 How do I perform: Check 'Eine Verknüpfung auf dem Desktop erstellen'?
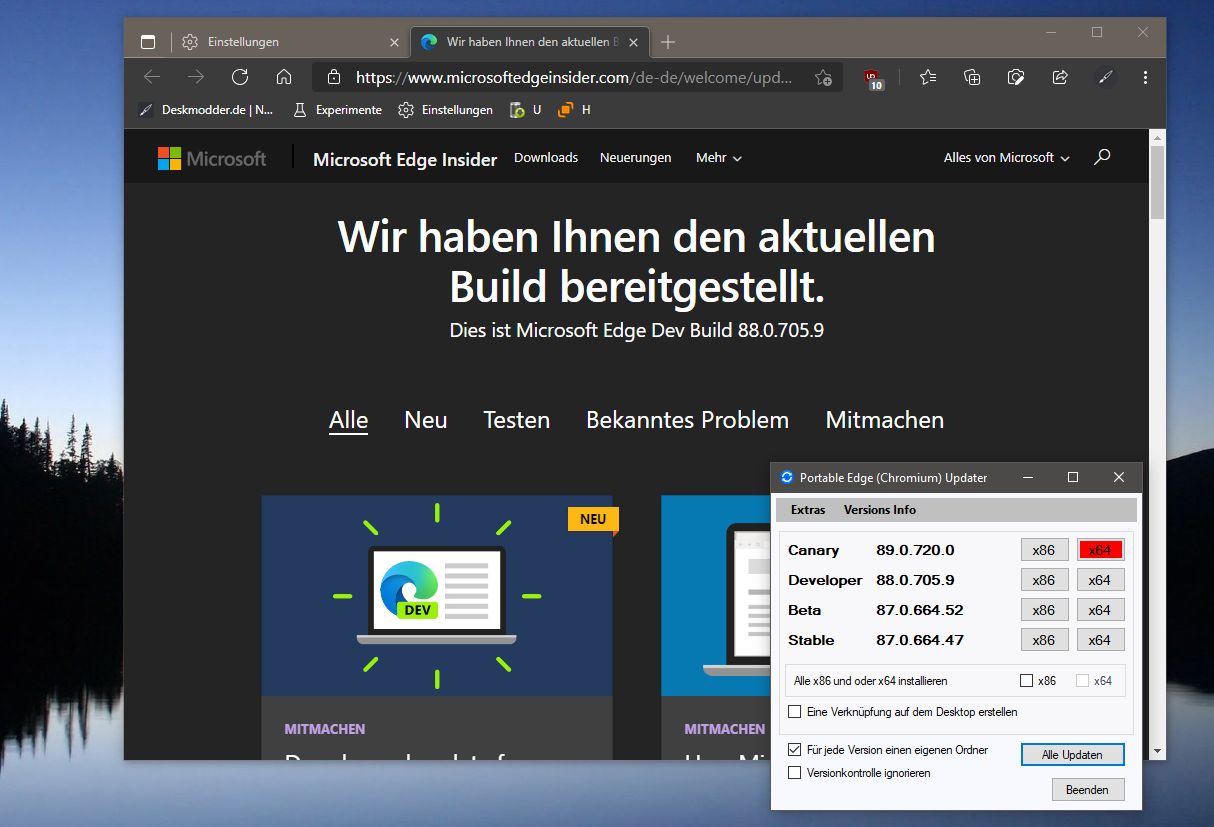point(795,712)
